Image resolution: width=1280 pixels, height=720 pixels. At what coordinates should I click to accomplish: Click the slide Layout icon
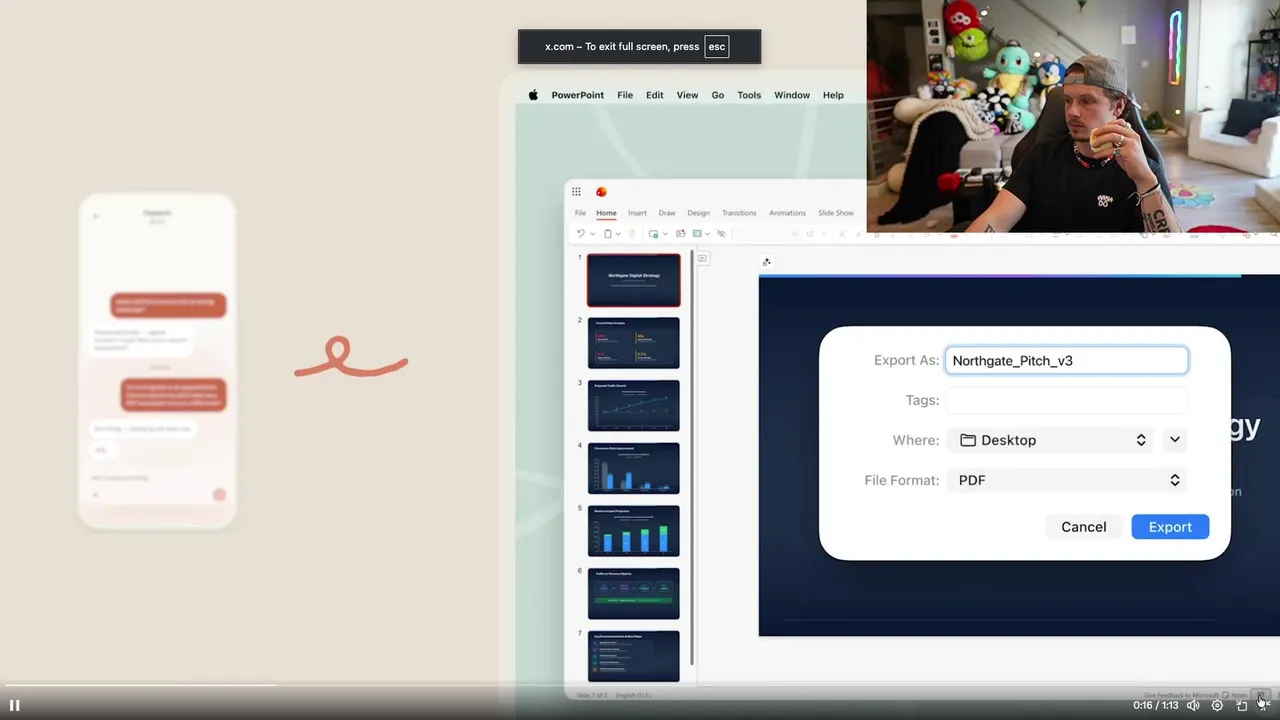tap(697, 234)
